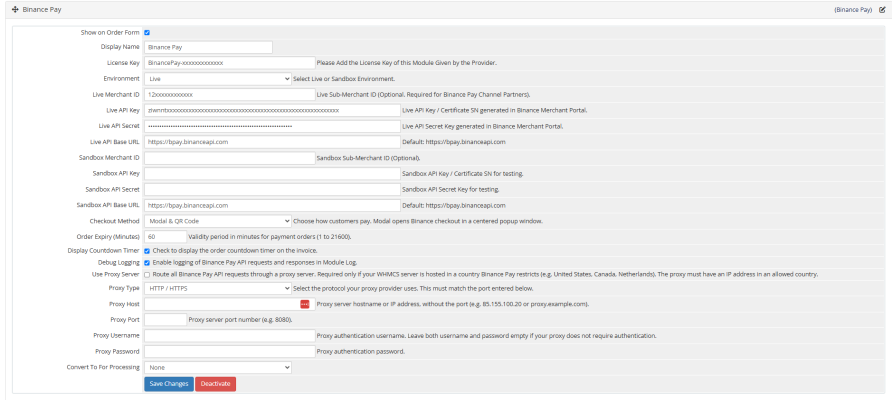Click the Proxy Password input field

(x=229, y=352)
